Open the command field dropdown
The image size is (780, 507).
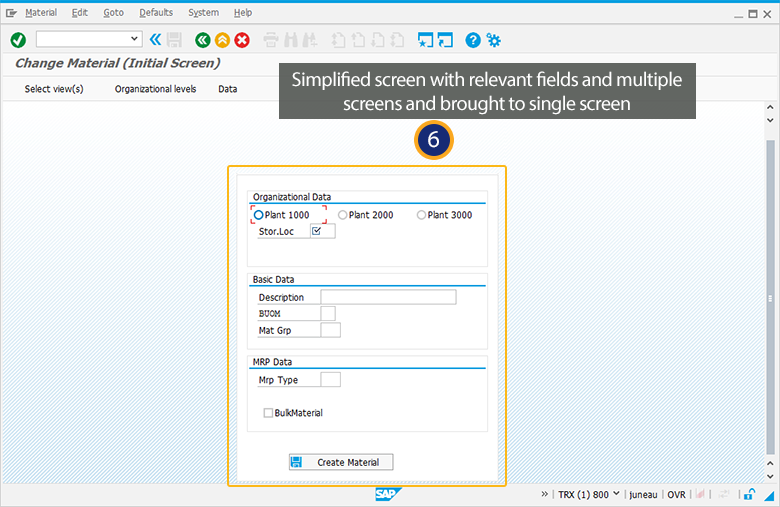[x=134, y=39]
